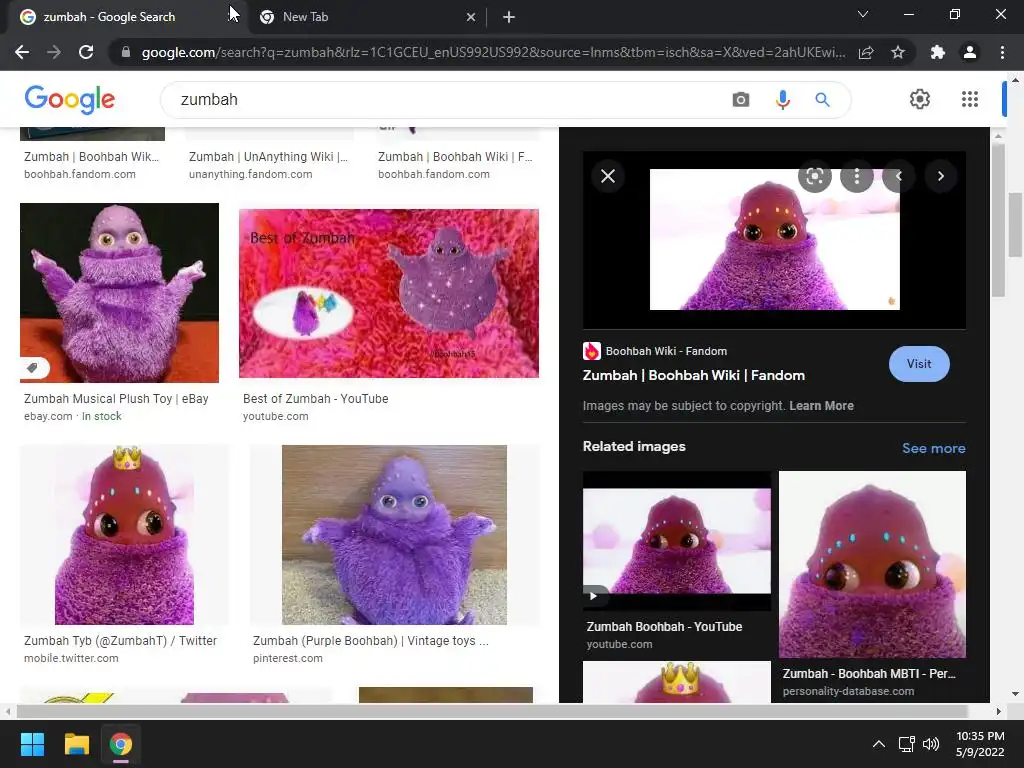Screen dimensions: 1024x768
Task: Open Zumbah Musical Plush Toy eBay image
Action: coord(120,293)
